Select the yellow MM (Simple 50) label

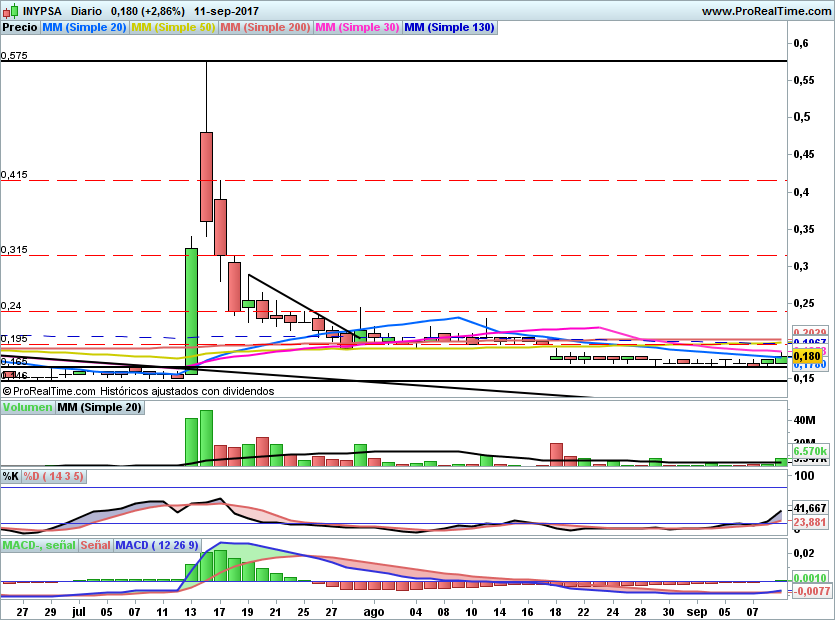(x=173, y=28)
